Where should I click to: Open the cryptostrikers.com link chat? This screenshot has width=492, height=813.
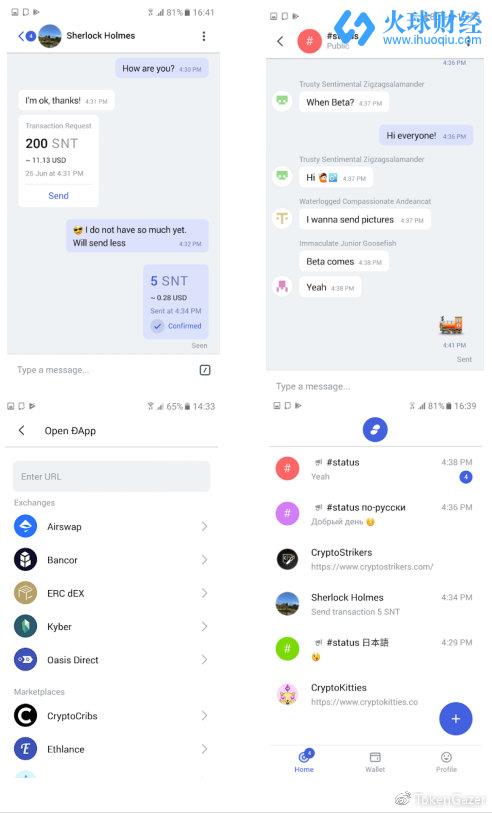coord(374,559)
